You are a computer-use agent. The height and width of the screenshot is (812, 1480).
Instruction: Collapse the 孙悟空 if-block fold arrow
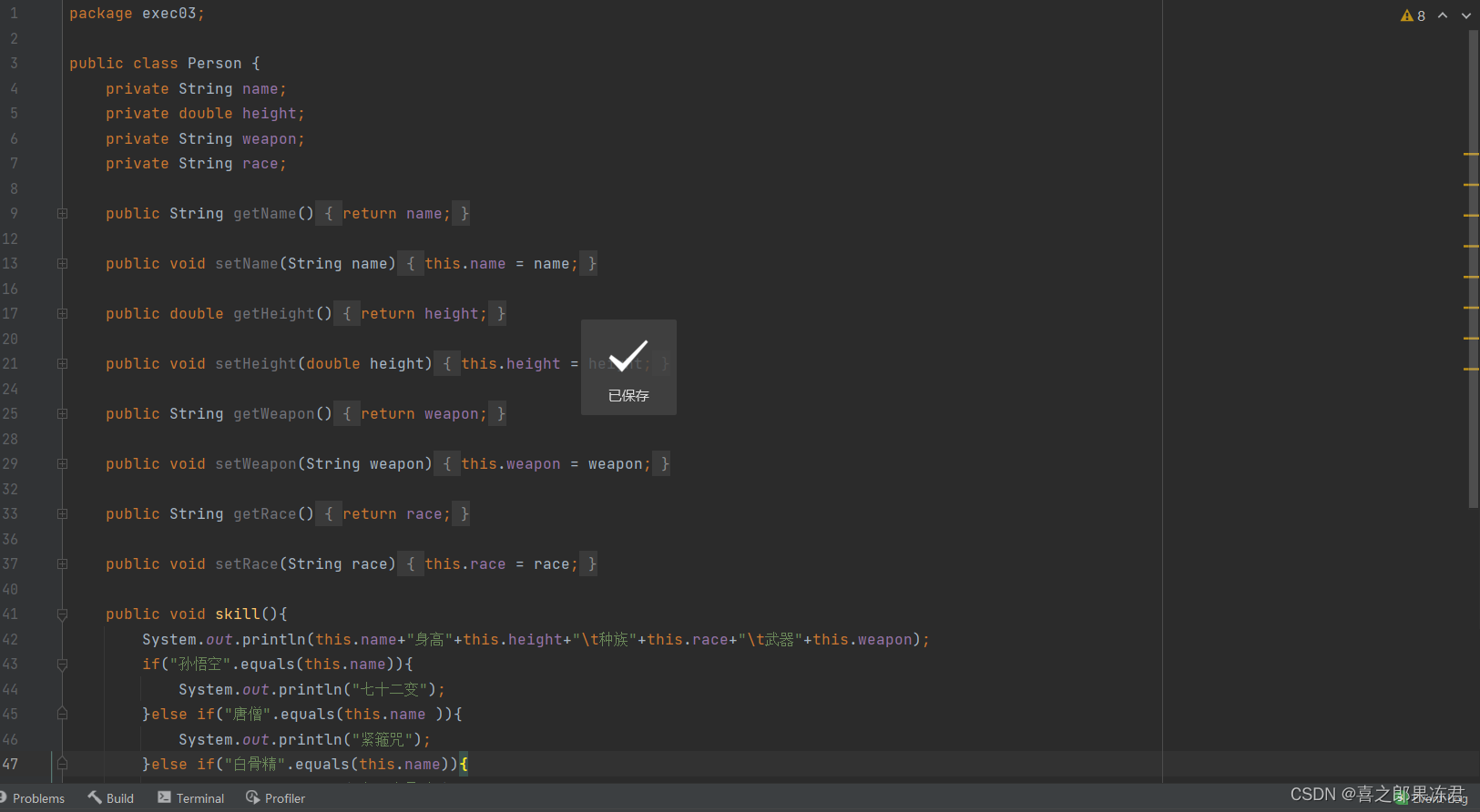coord(62,665)
